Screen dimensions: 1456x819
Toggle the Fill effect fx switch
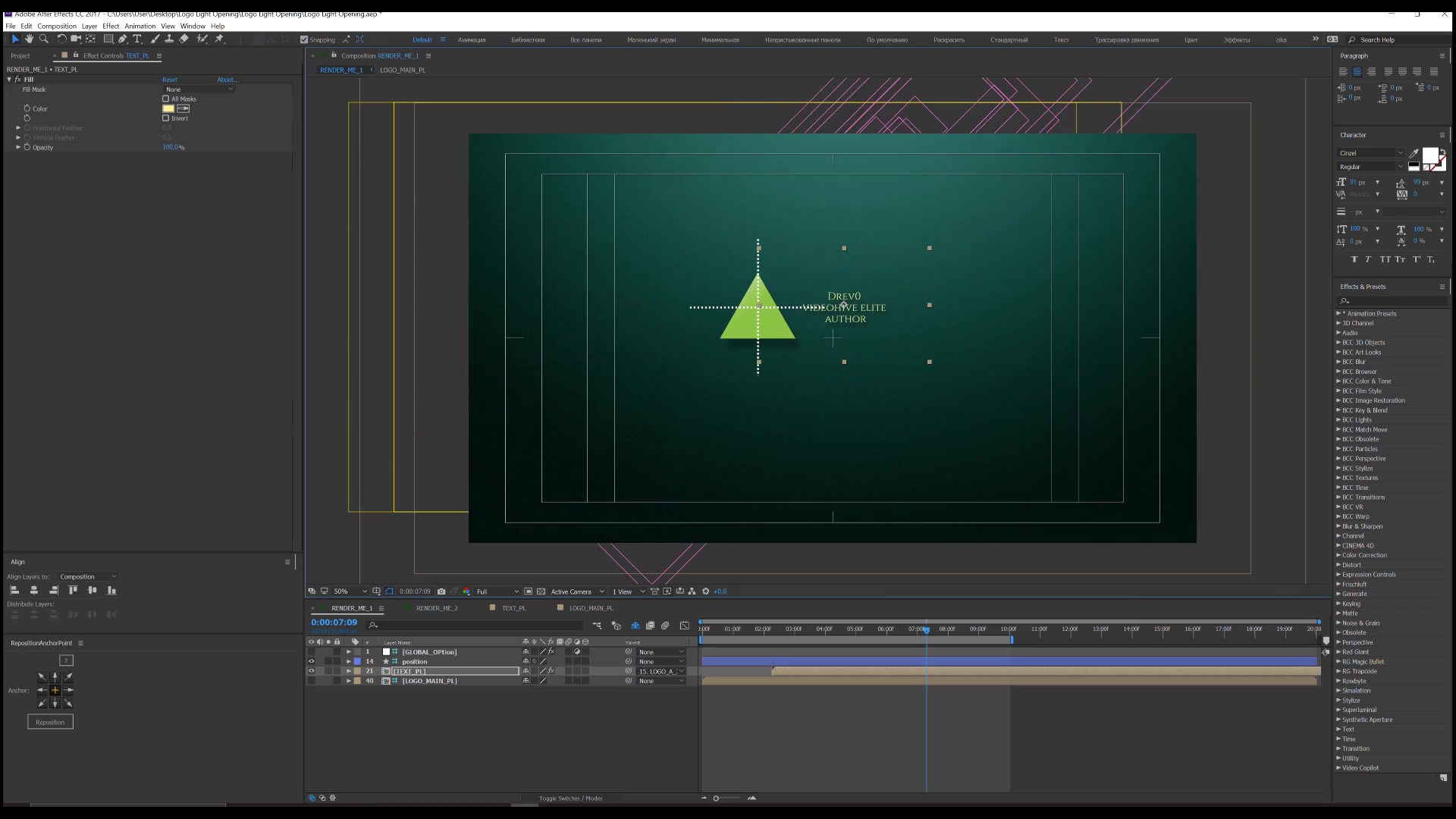17,79
